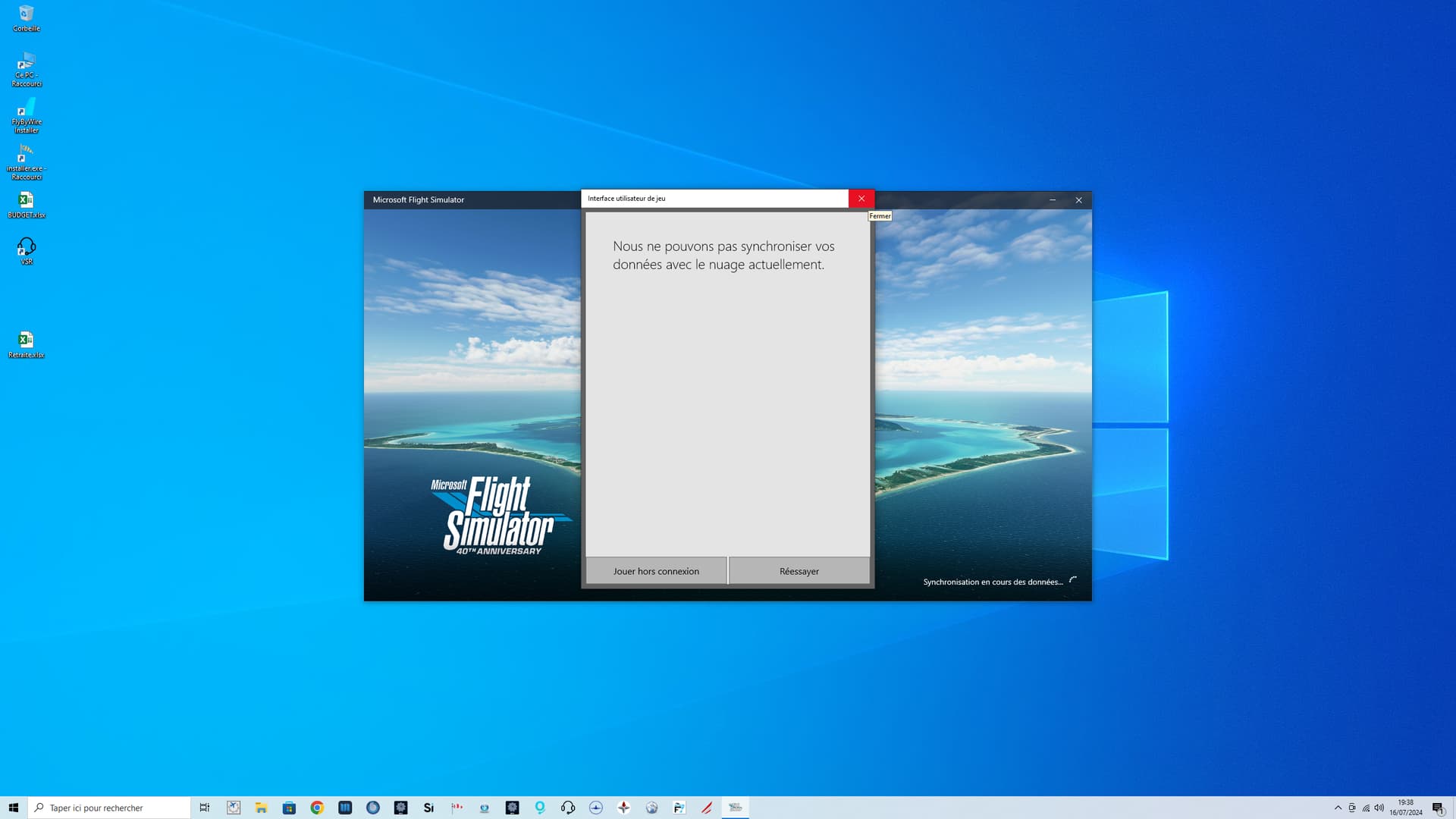Screen dimensions: 1456x819
Task: Open the red slash icon in the taskbar
Action: point(708,808)
